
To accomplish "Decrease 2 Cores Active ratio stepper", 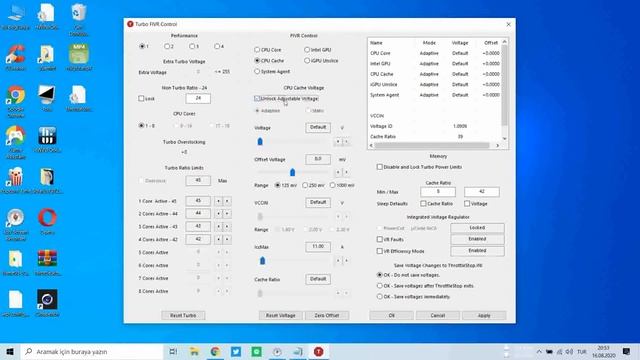I will point(218,213).
